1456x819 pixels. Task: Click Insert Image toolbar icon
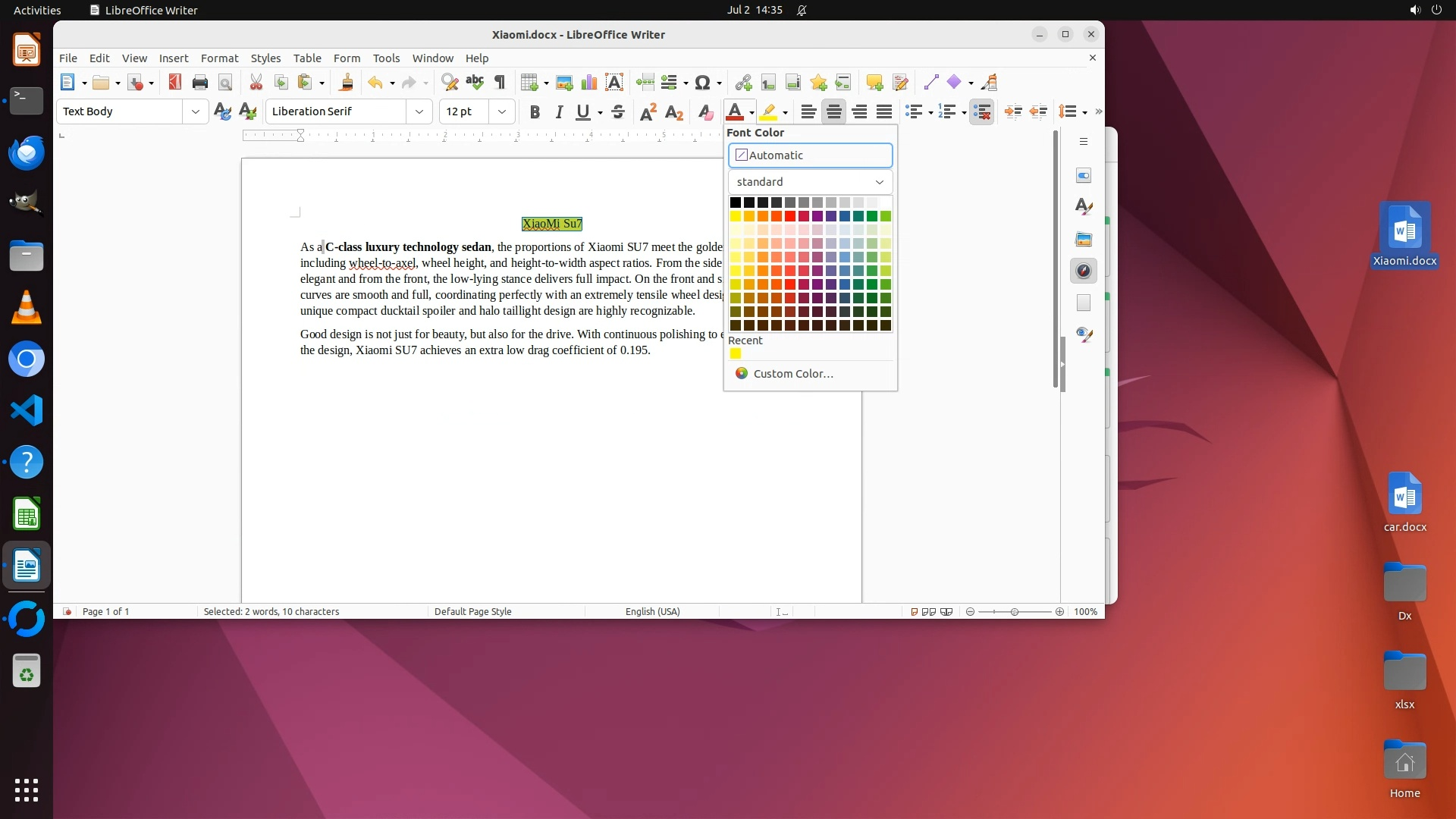pyautogui.click(x=563, y=83)
